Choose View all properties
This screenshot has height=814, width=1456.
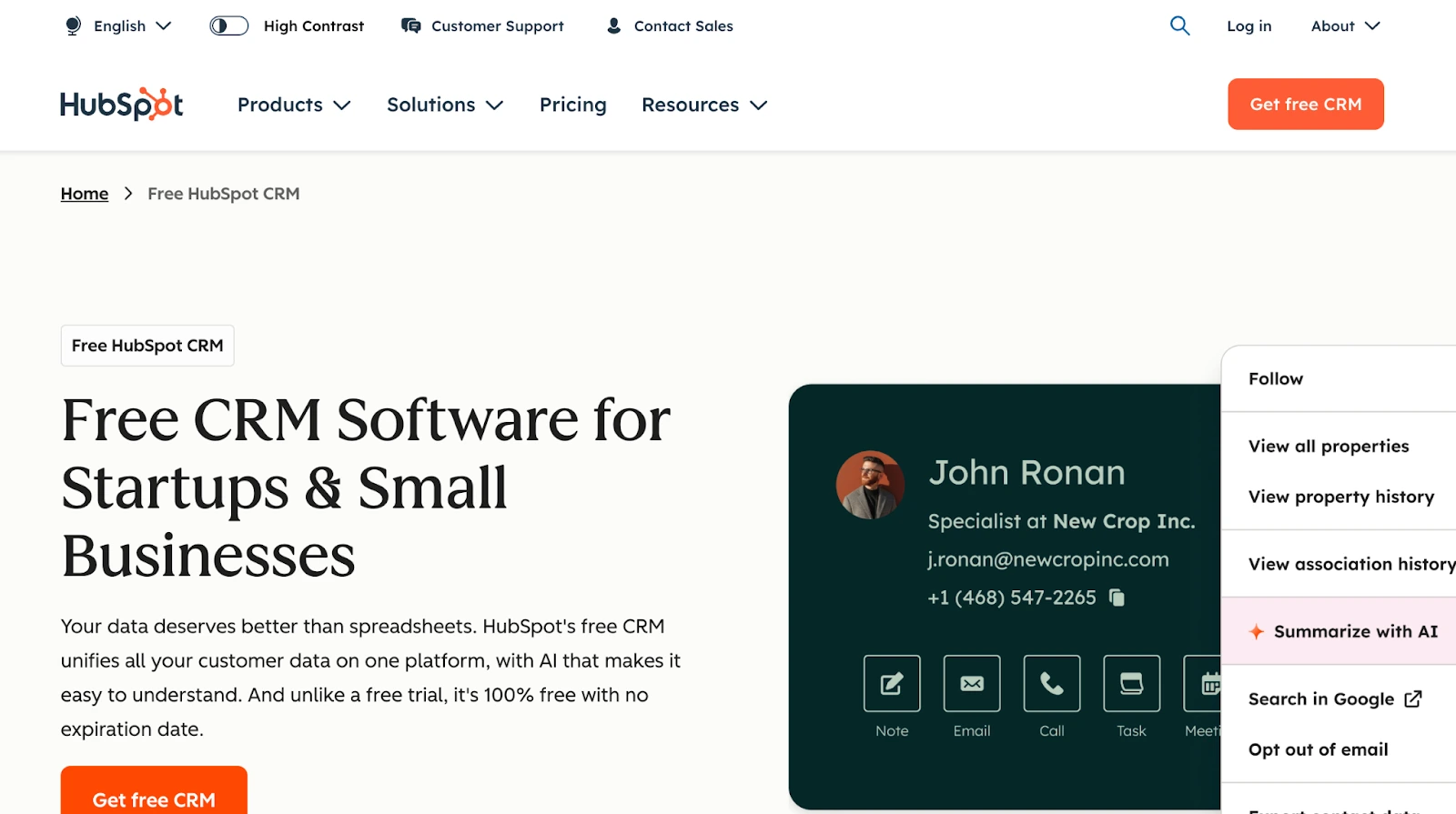[x=1329, y=446]
